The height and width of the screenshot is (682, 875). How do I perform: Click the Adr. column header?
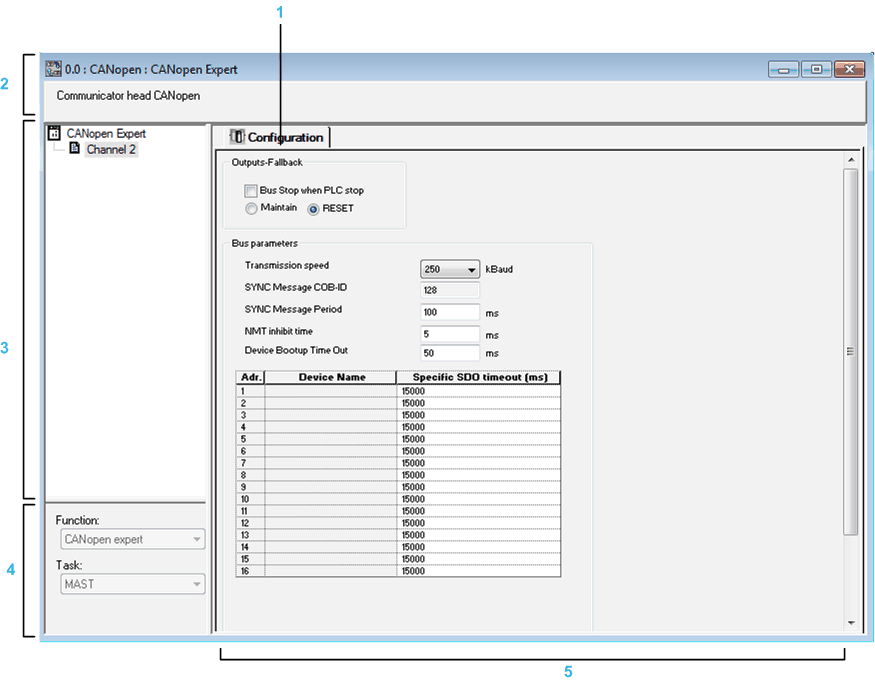coord(251,377)
